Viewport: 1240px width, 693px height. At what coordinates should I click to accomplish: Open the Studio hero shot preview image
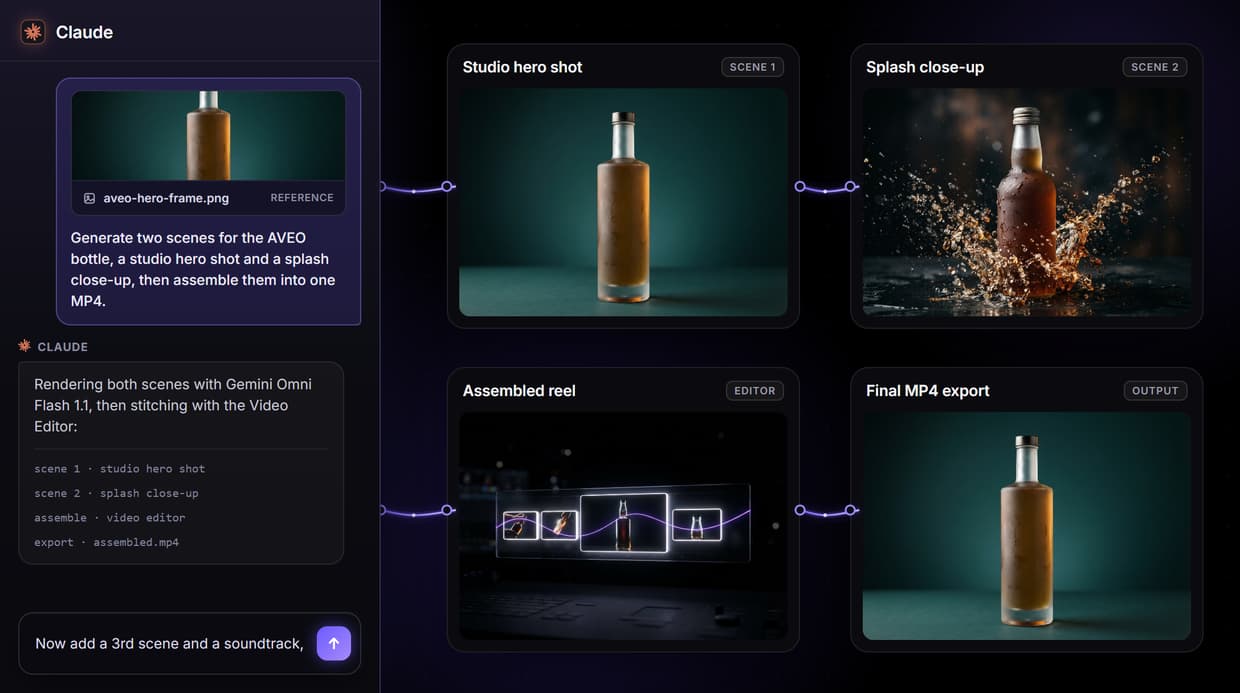[x=623, y=202]
